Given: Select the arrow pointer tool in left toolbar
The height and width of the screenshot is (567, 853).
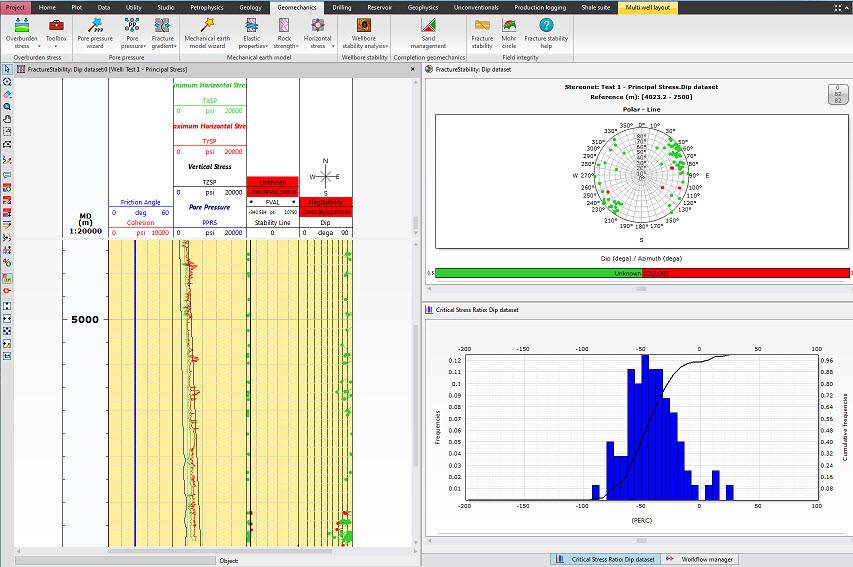Looking at the screenshot, I should [x=8, y=69].
